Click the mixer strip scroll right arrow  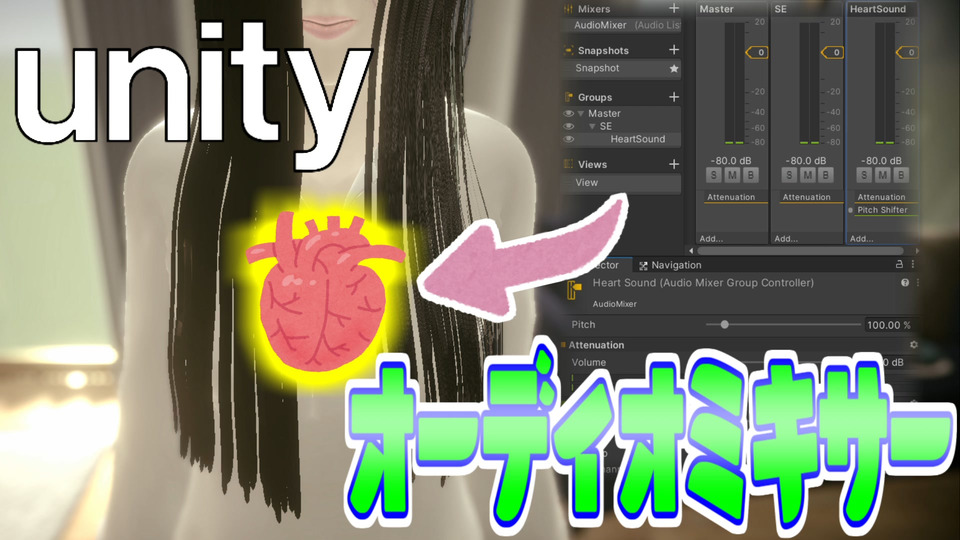pyautogui.click(x=917, y=250)
